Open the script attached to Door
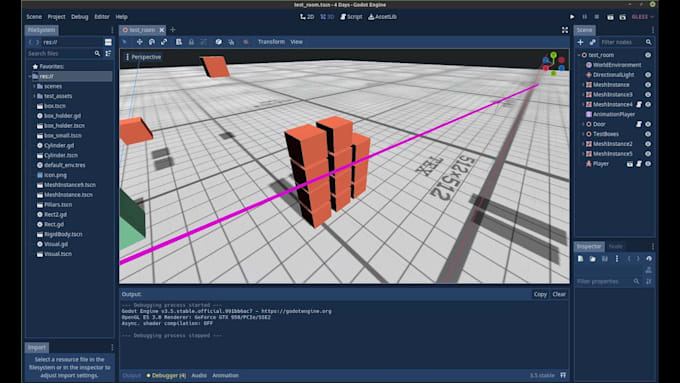Viewport: 680px width, 383px height. [639, 124]
